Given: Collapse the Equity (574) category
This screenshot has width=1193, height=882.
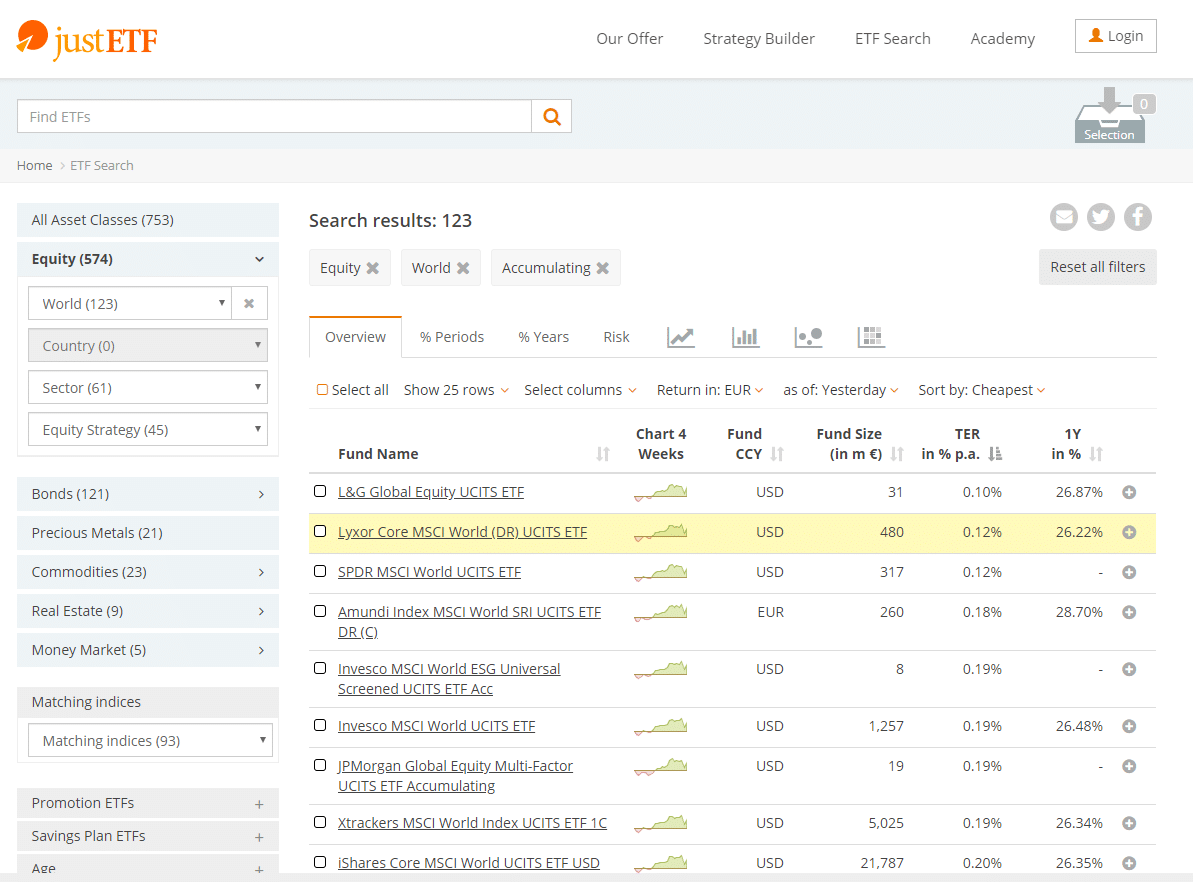Looking at the screenshot, I should click(148, 260).
